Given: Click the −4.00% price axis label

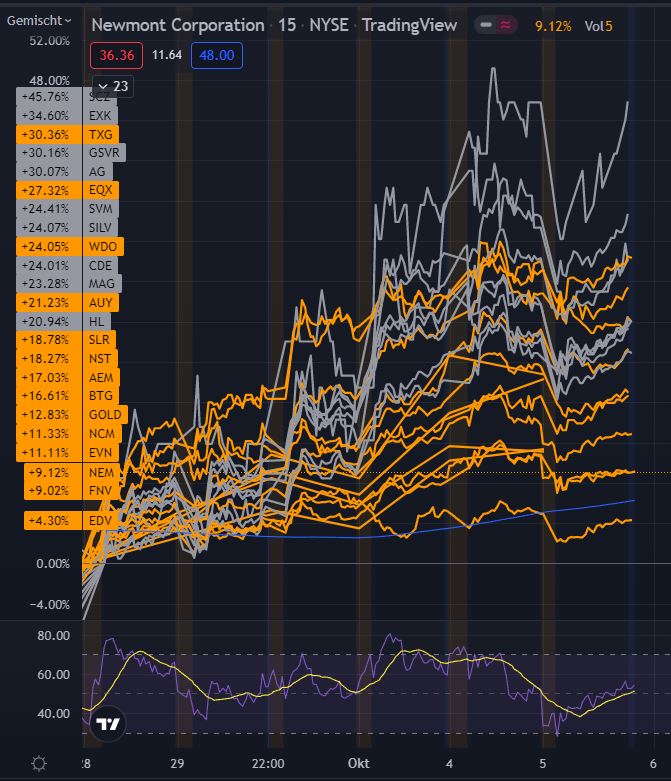Looking at the screenshot, I should pyautogui.click(x=49, y=605).
